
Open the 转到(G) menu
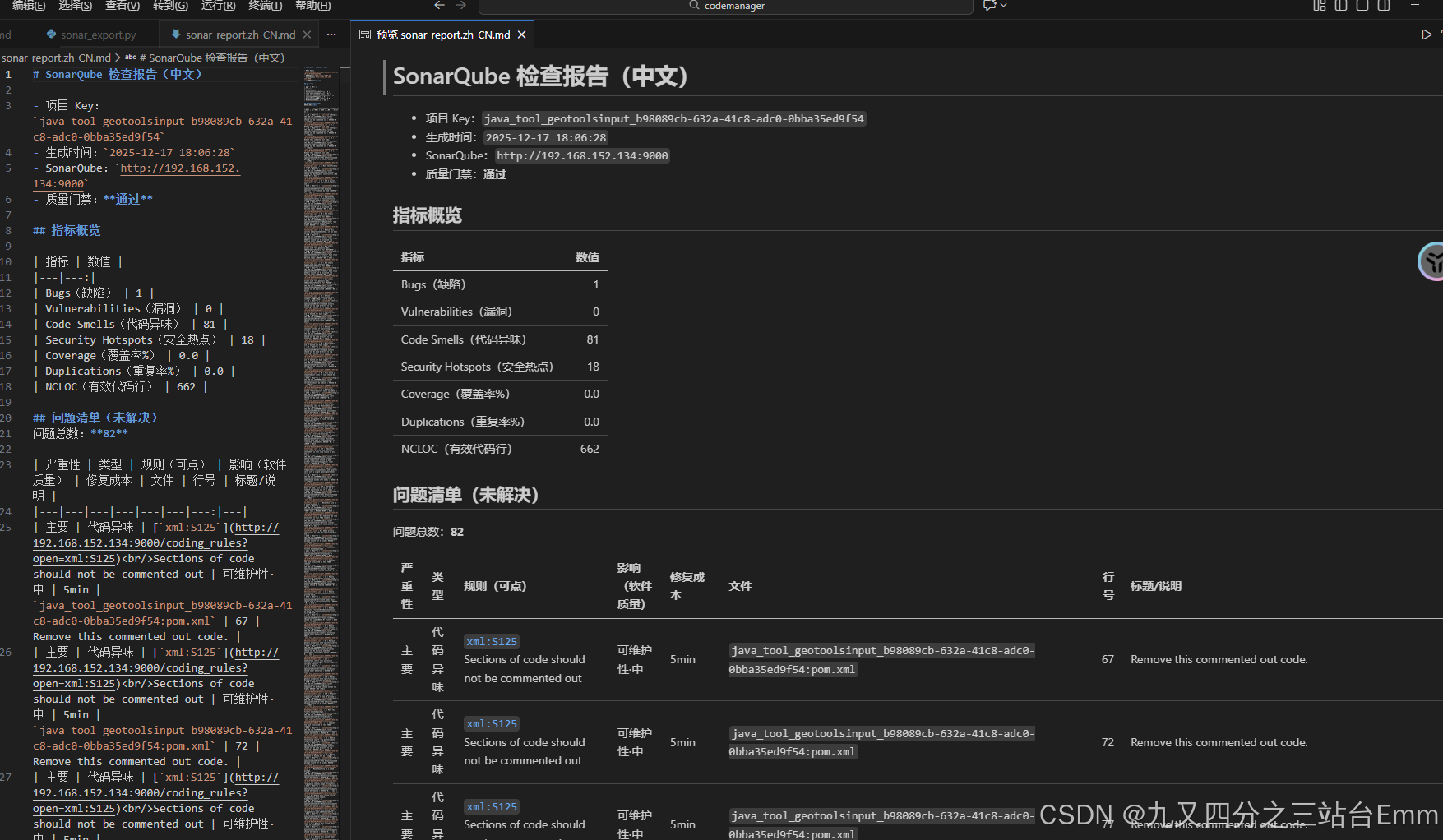[x=170, y=5]
